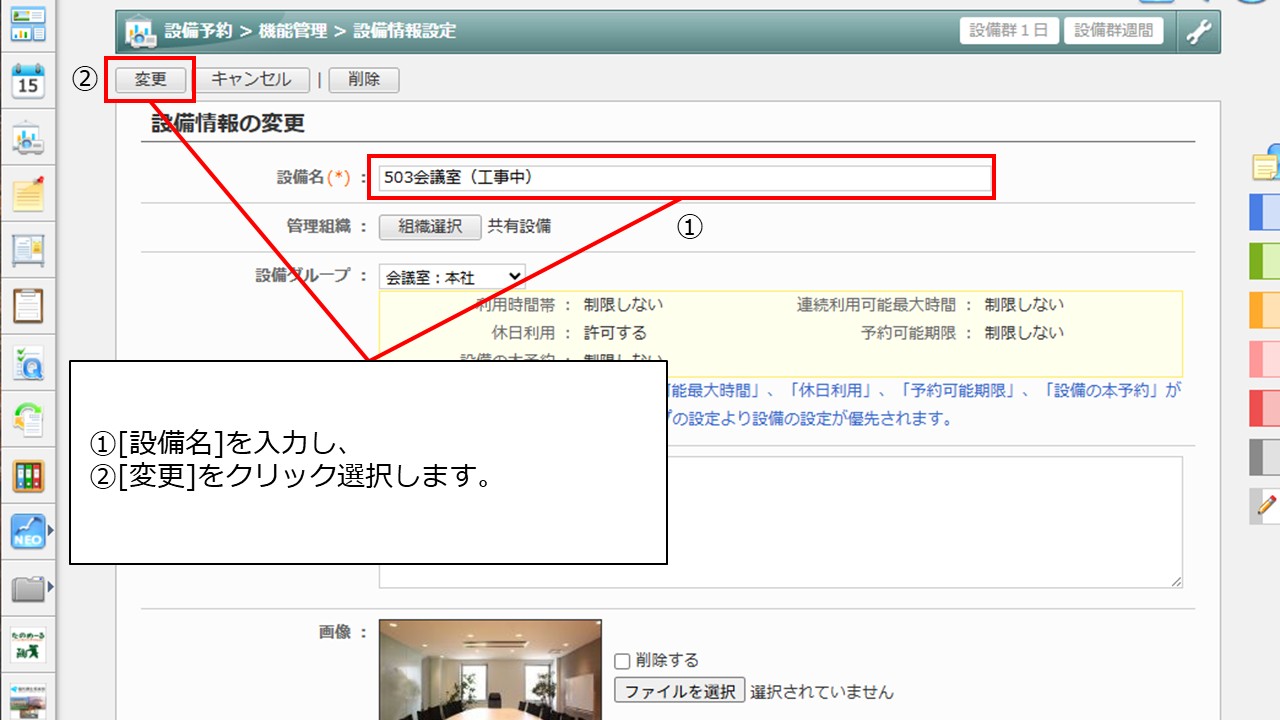Open the calendar icon showing 15
The image size is (1280, 720).
click(28, 81)
